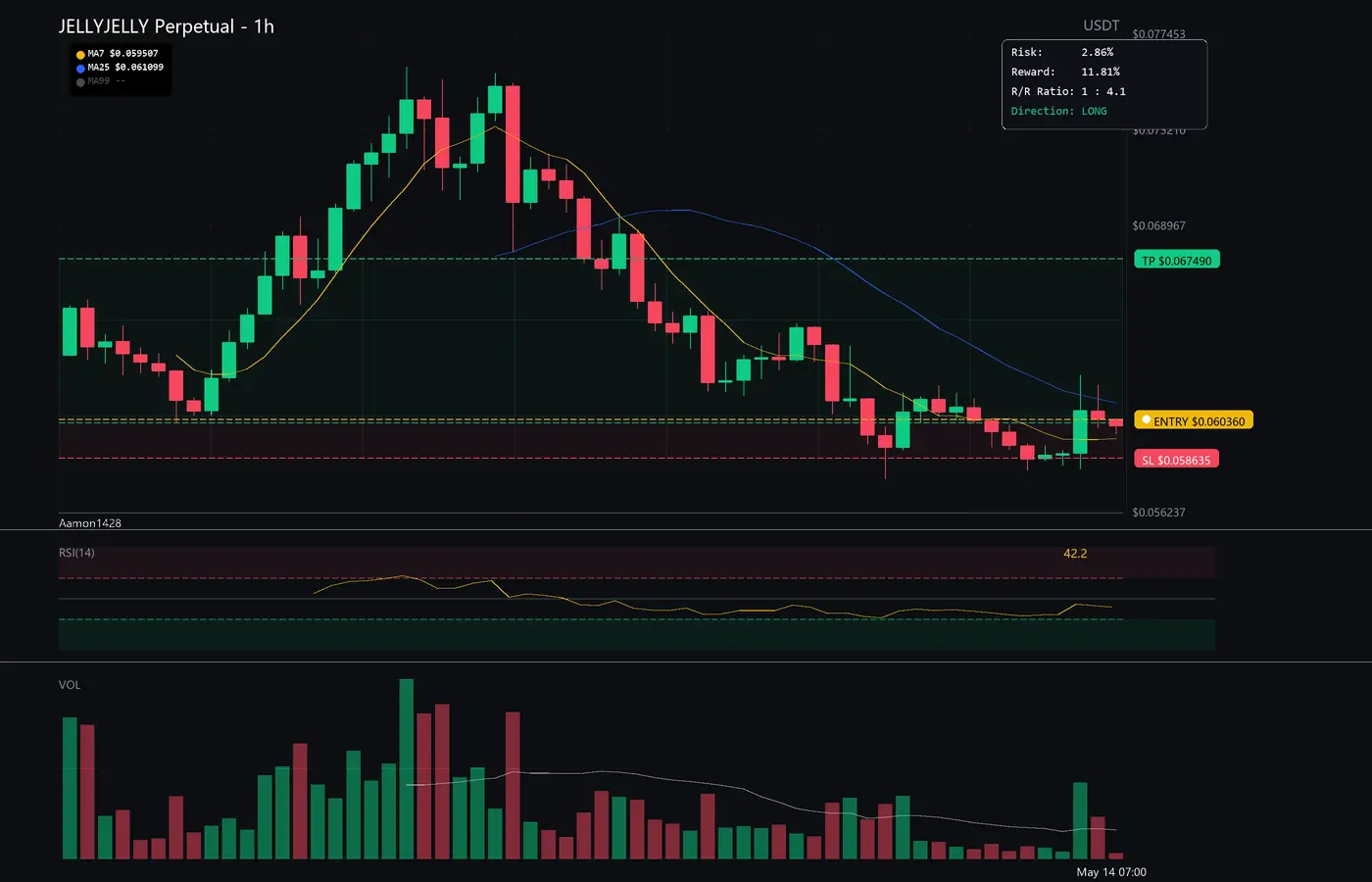Image resolution: width=1372 pixels, height=882 pixels.
Task: Click the "MA25 $0.061099" legend value
Action: (125, 68)
